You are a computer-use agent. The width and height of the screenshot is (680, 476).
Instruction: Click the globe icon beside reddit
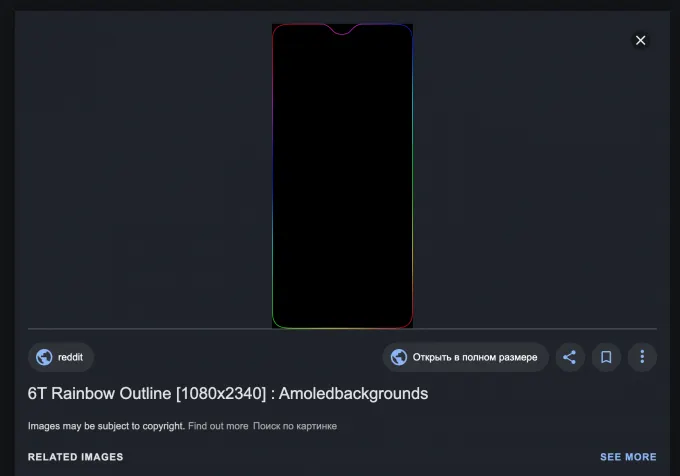tap(44, 357)
